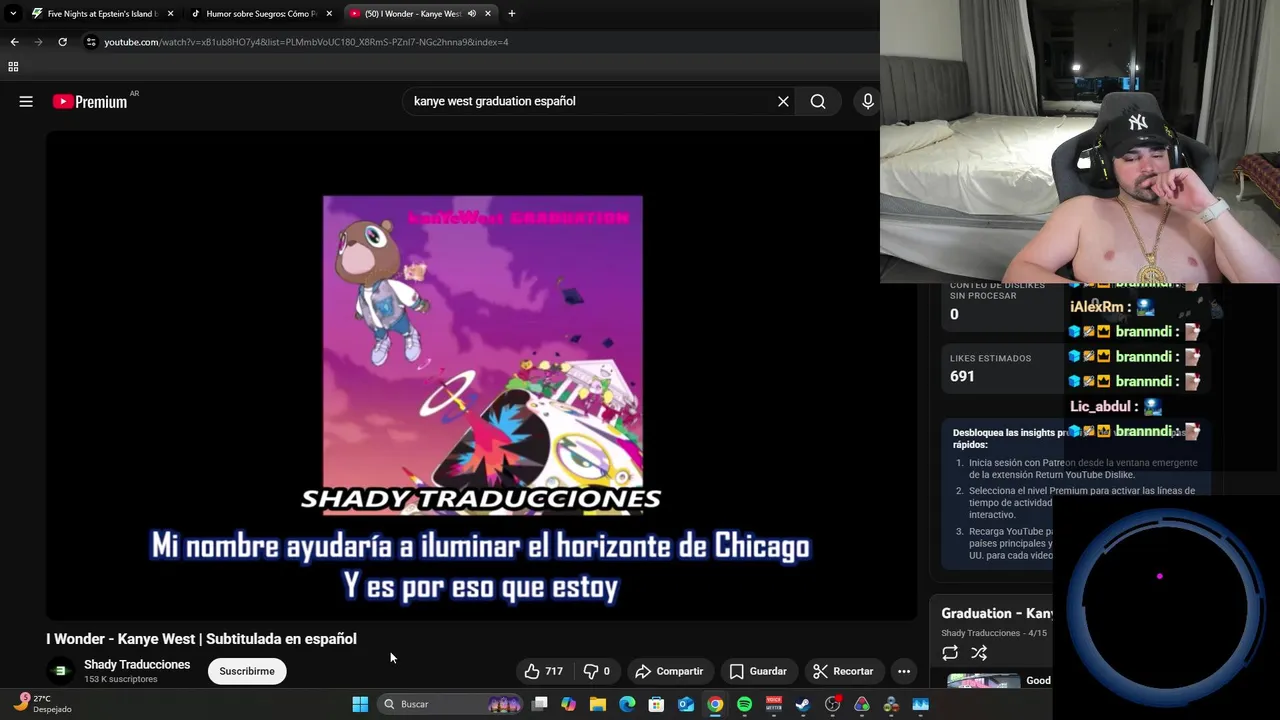
Task: Open the YouTube hamburger guide menu
Action: (26, 101)
